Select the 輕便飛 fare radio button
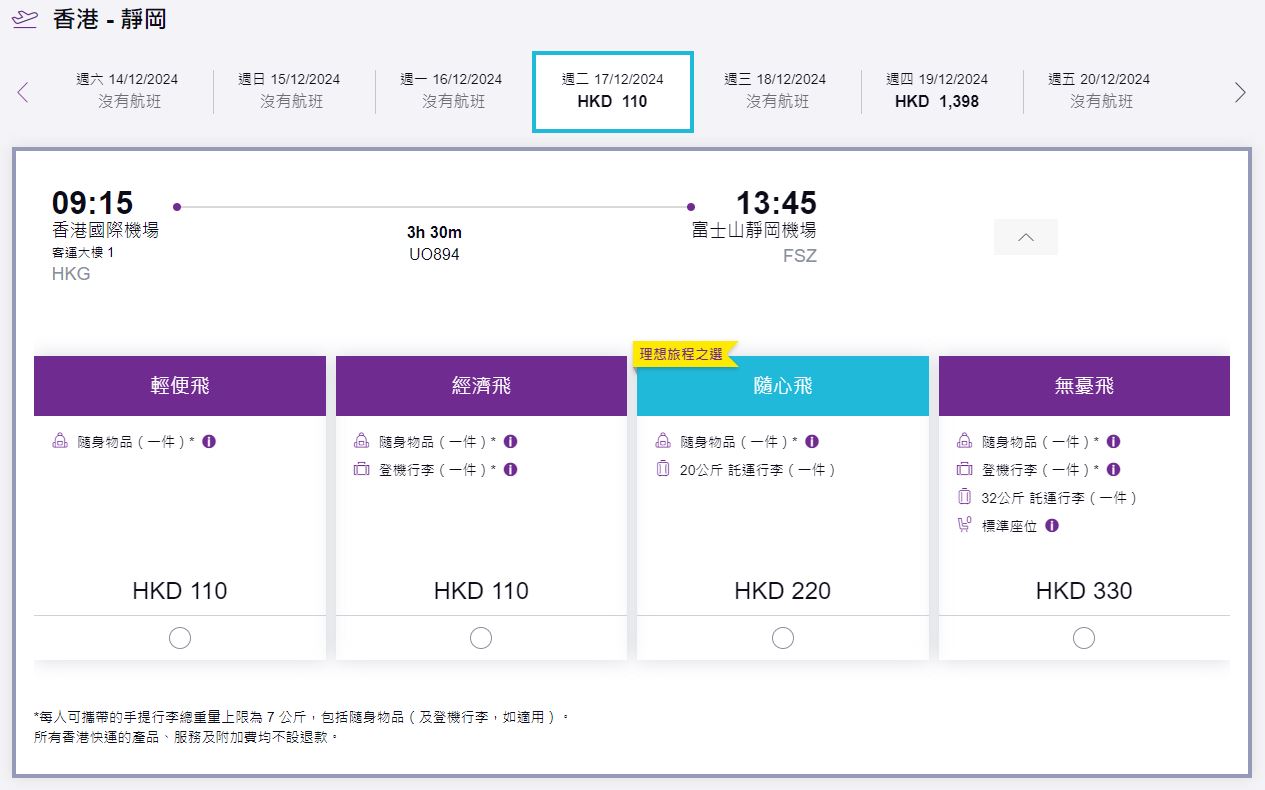The image size is (1265, 790). [x=179, y=637]
